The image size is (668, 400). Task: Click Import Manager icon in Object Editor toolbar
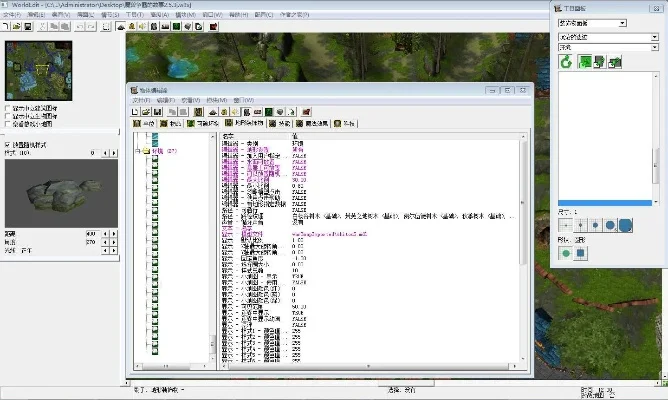coord(291,112)
